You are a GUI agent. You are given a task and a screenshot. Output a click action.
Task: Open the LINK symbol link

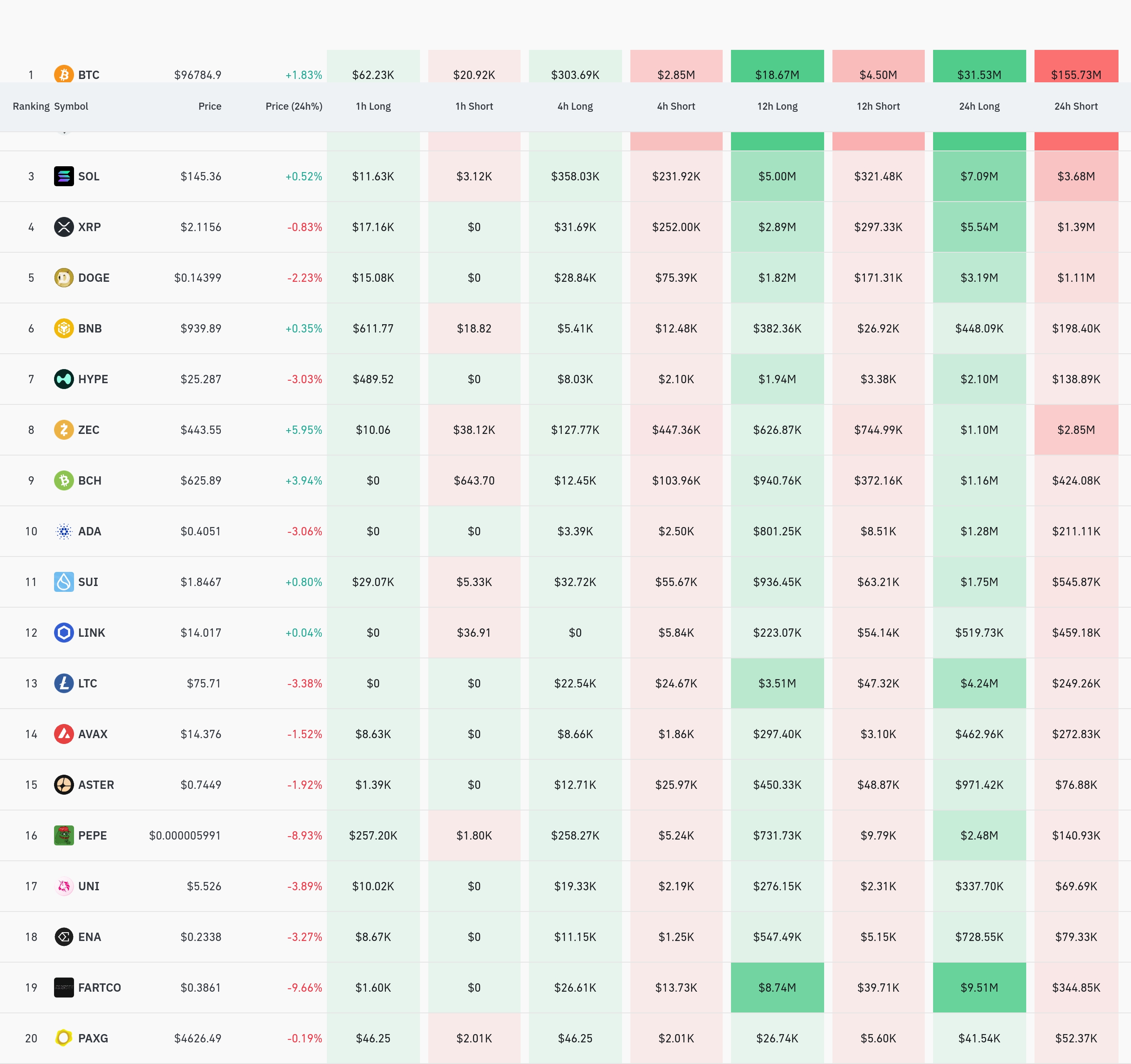[x=91, y=632]
